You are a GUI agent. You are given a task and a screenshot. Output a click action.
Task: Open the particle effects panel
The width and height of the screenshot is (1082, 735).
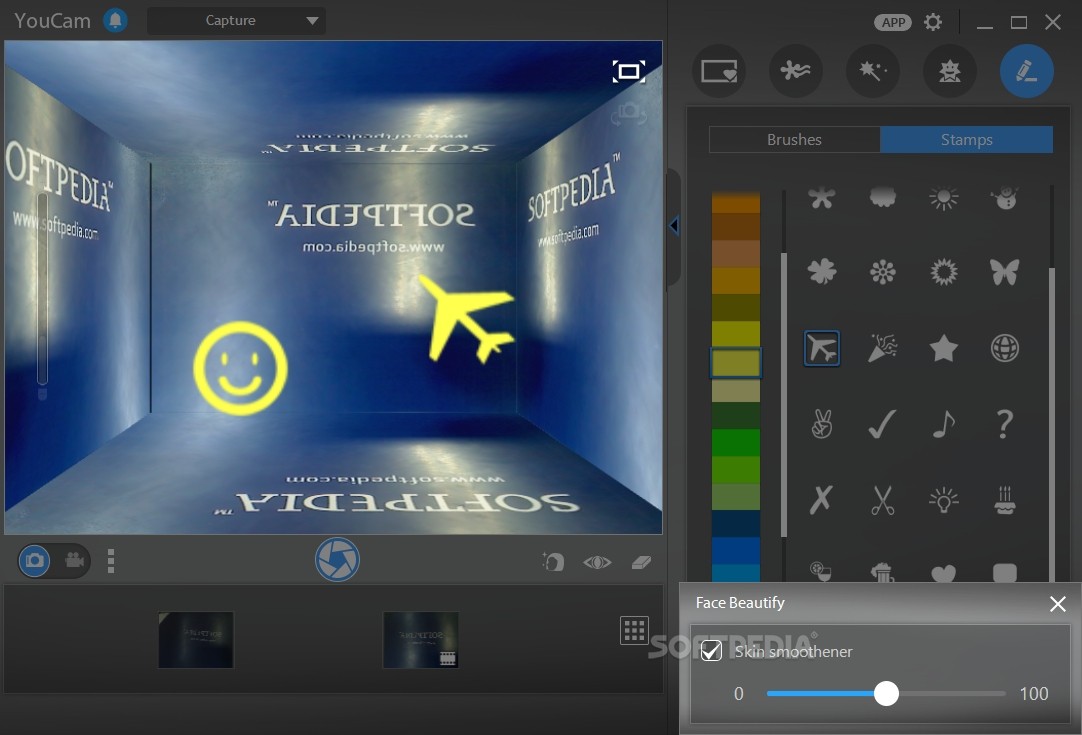[796, 71]
